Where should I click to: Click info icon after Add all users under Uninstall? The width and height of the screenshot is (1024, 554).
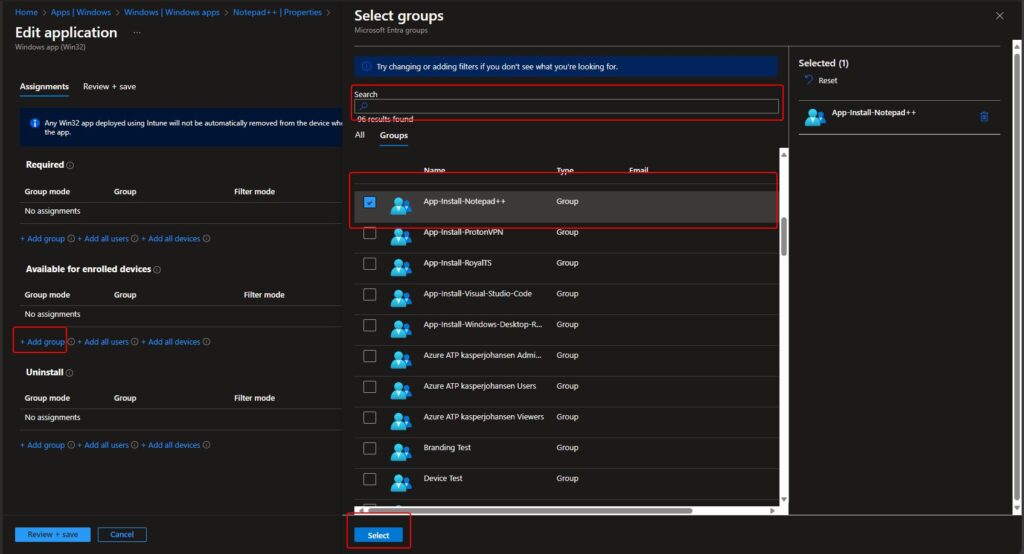135,445
